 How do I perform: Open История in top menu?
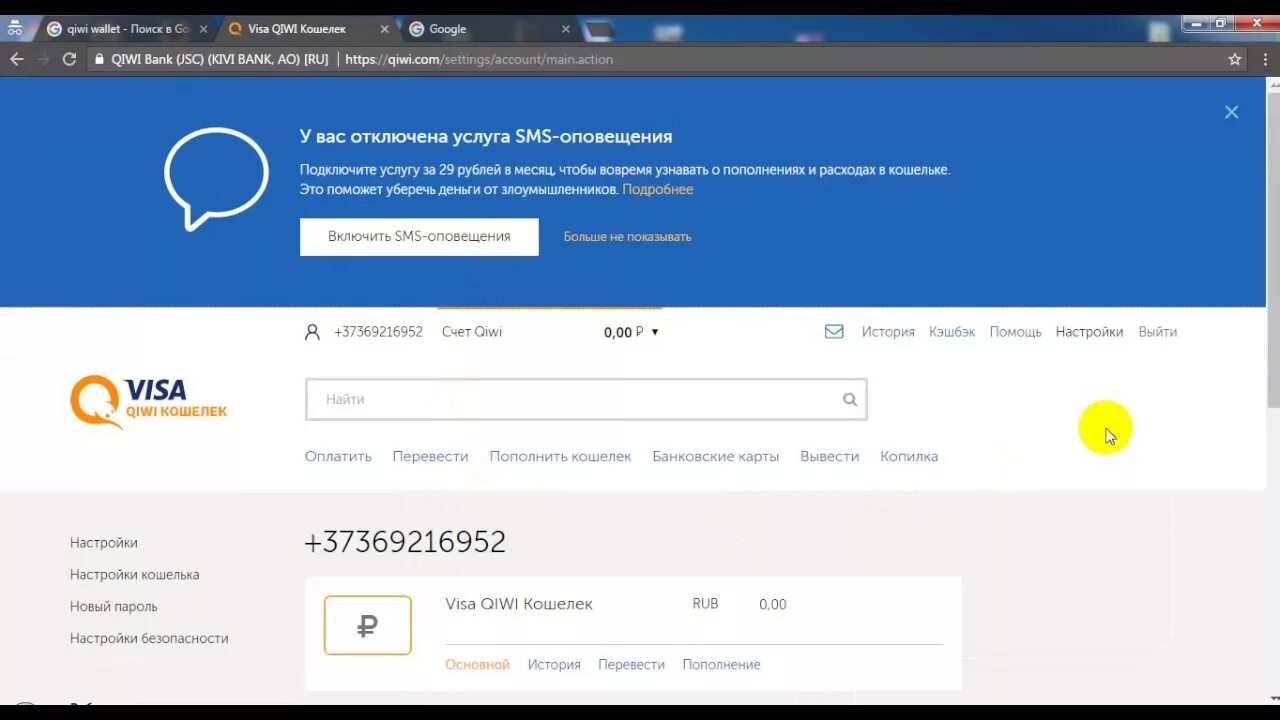tap(888, 332)
